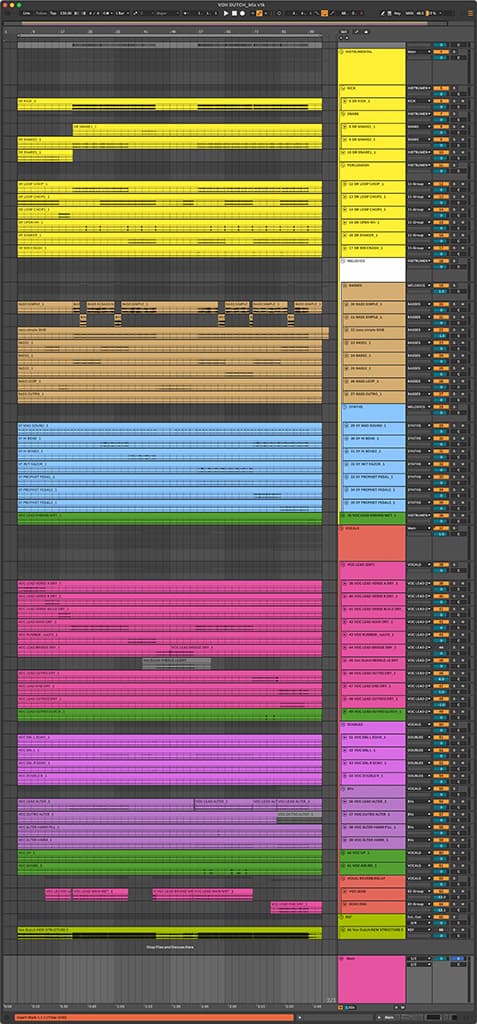Click the arrangement overview bar at the top
477x1024 pixels.
pos(224,23)
